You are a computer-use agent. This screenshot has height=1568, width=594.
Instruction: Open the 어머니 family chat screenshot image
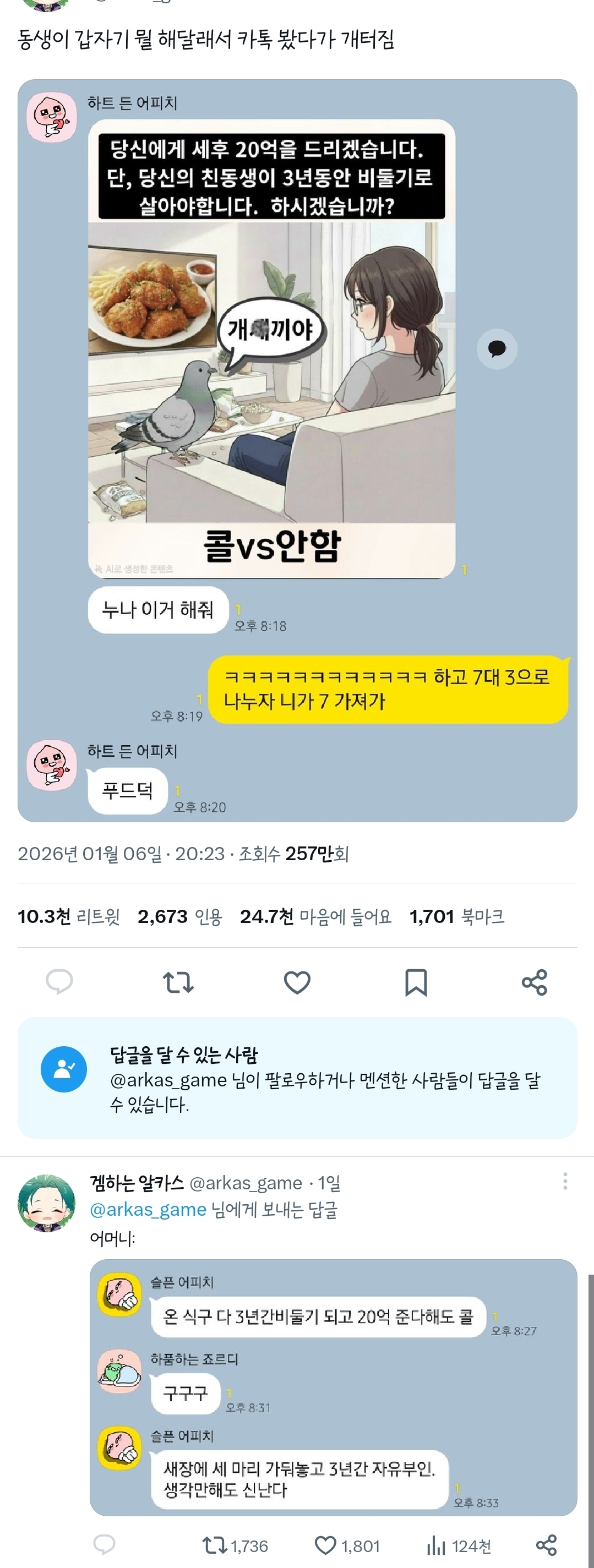(333, 1387)
